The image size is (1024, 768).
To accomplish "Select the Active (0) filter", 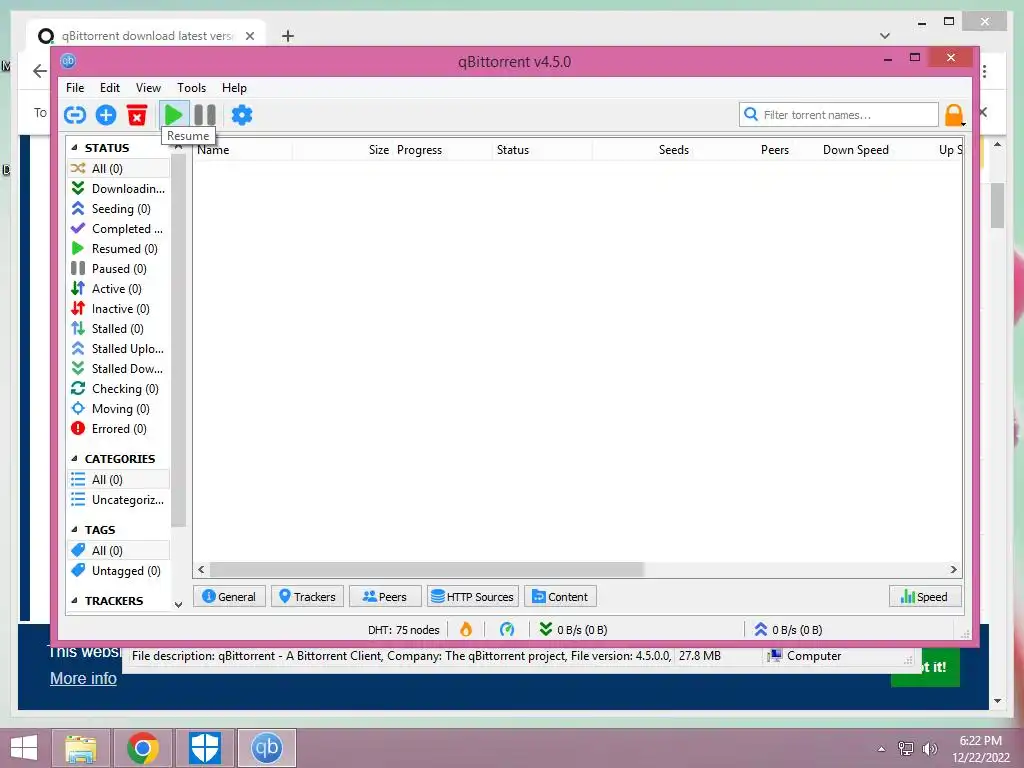I will pos(118,289).
